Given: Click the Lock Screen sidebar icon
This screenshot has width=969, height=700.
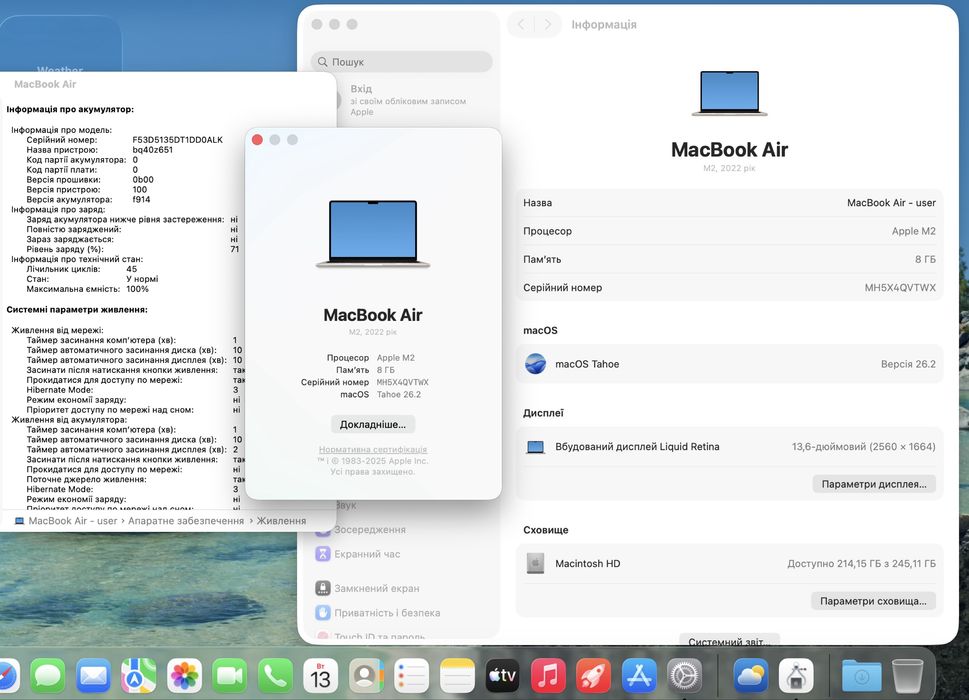Looking at the screenshot, I should [323, 588].
